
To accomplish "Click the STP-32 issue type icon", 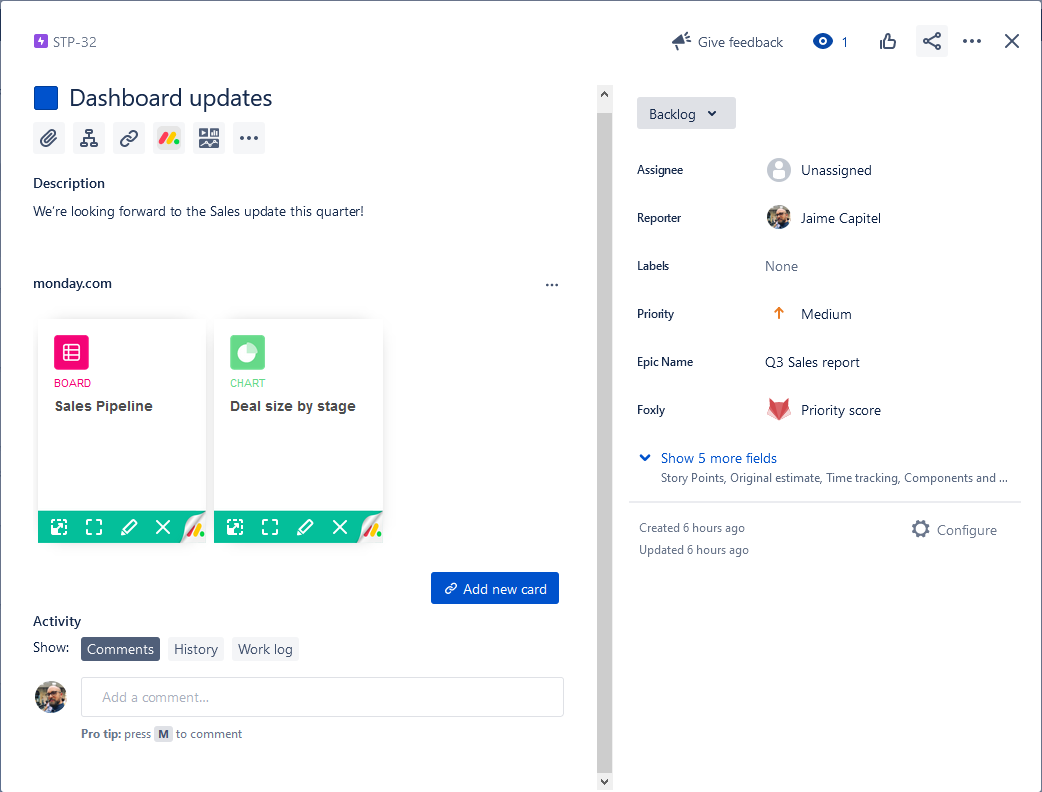I will tap(41, 41).
